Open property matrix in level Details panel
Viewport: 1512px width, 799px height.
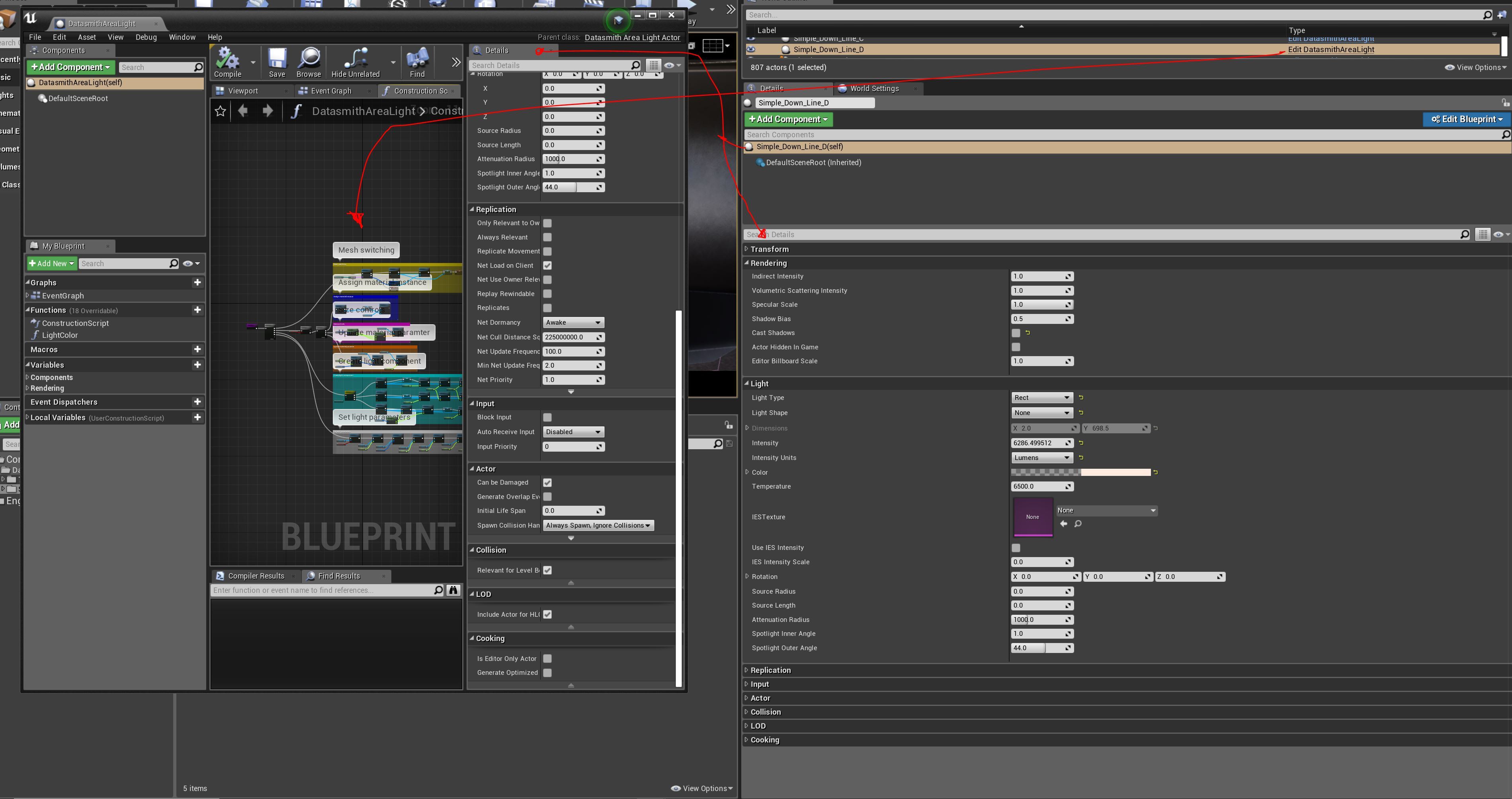point(1483,234)
